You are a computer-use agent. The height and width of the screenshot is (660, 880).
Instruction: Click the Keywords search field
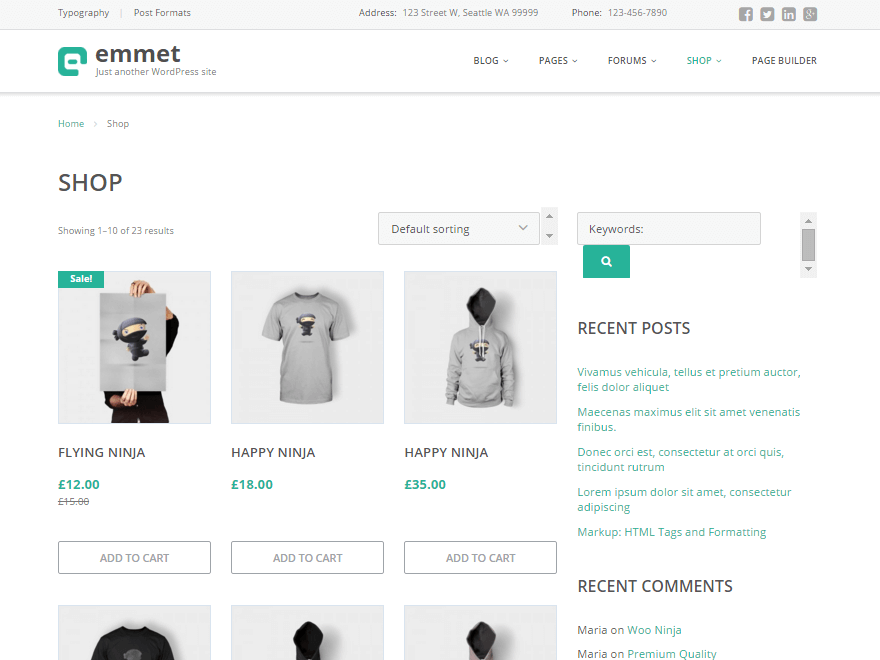[668, 229]
